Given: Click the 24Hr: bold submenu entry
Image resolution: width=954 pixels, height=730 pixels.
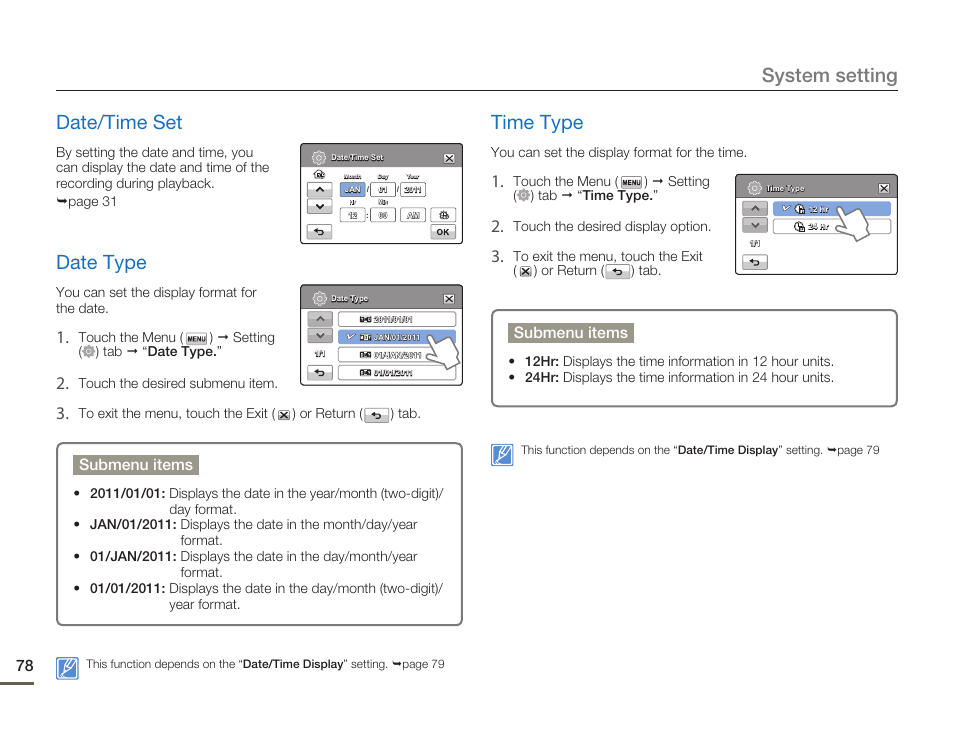Looking at the screenshot, I should (541, 378).
